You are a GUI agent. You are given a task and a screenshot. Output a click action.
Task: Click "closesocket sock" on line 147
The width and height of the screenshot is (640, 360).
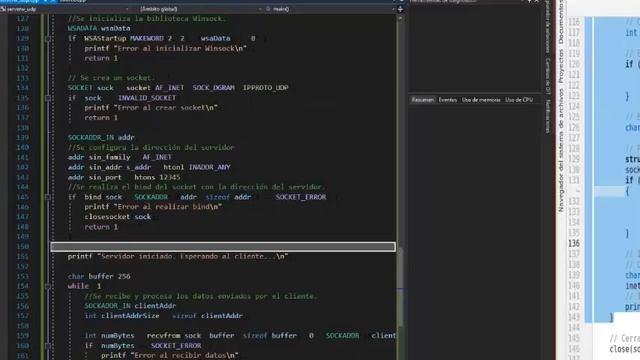click(x=118, y=217)
